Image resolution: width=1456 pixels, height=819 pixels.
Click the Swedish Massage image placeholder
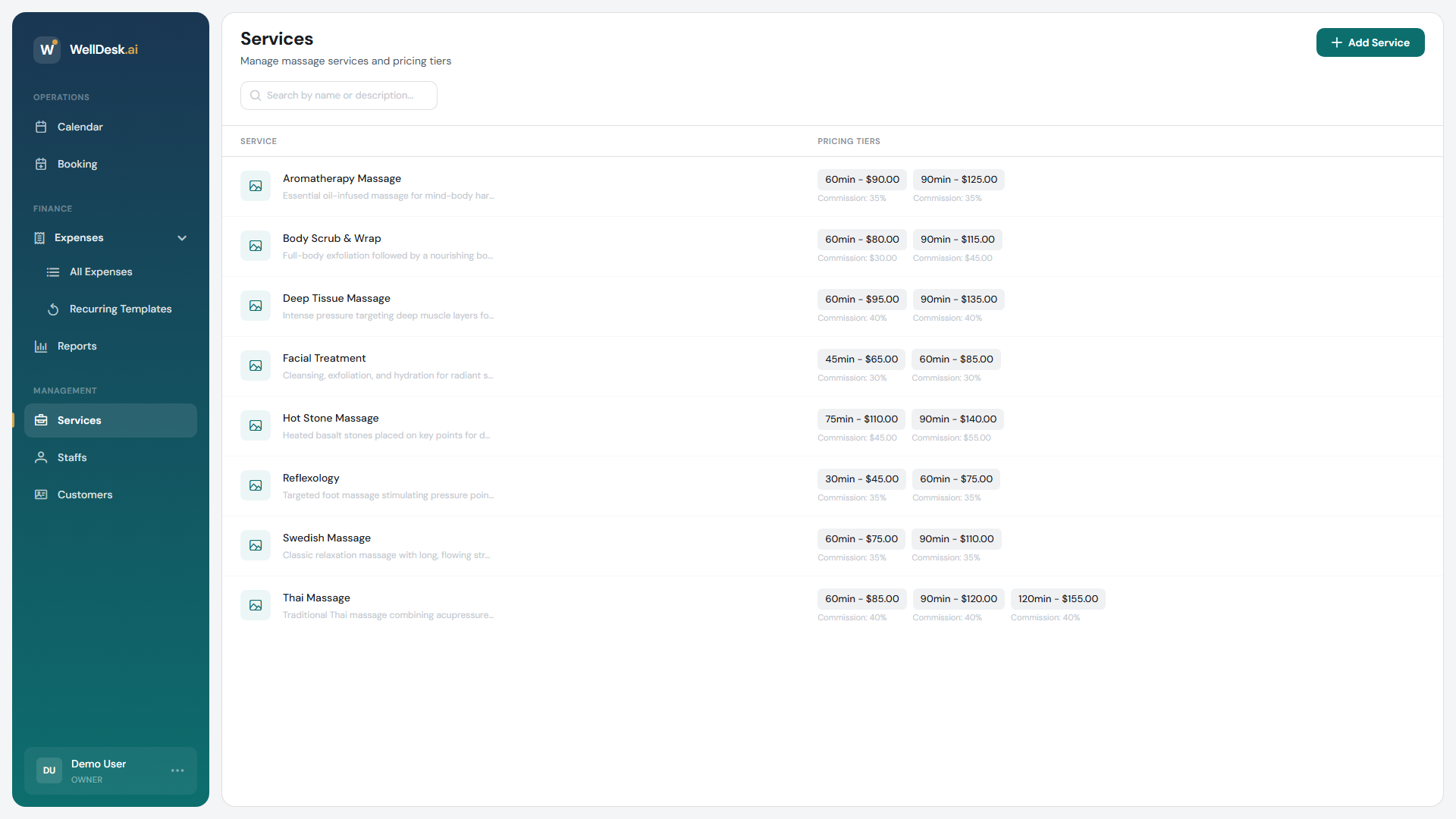[x=256, y=545]
